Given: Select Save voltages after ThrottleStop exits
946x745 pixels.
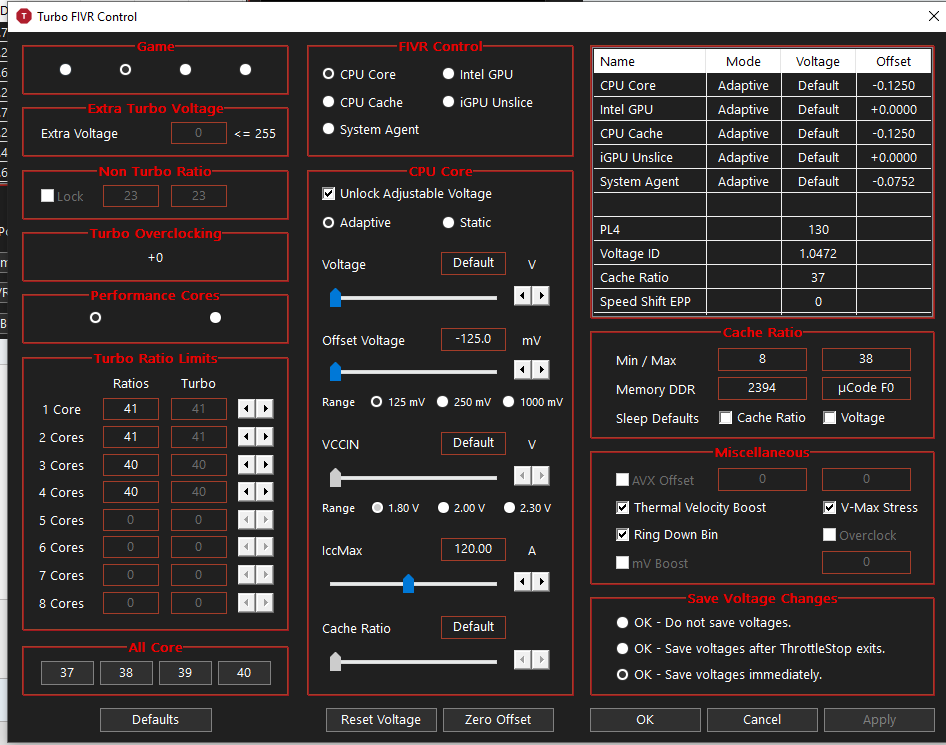Looking at the screenshot, I should tap(751, 648).
